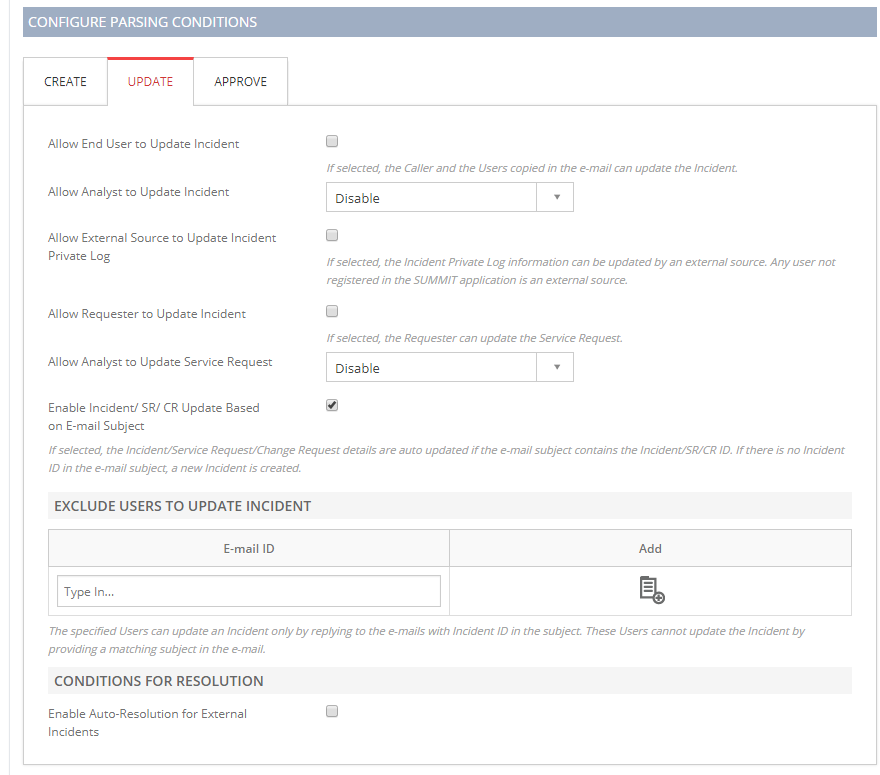Click Allow Analyst to Update Service Request label

click(x=160, y=362)
